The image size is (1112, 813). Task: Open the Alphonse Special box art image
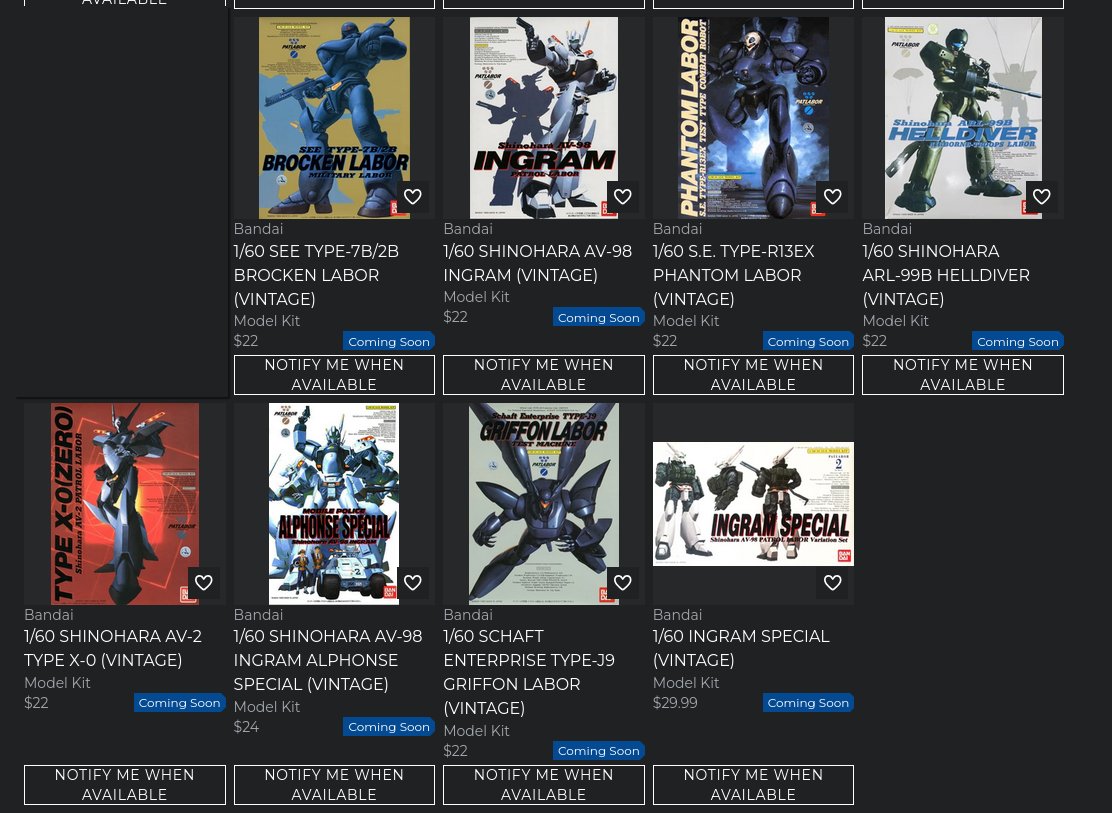click(334, 504)
